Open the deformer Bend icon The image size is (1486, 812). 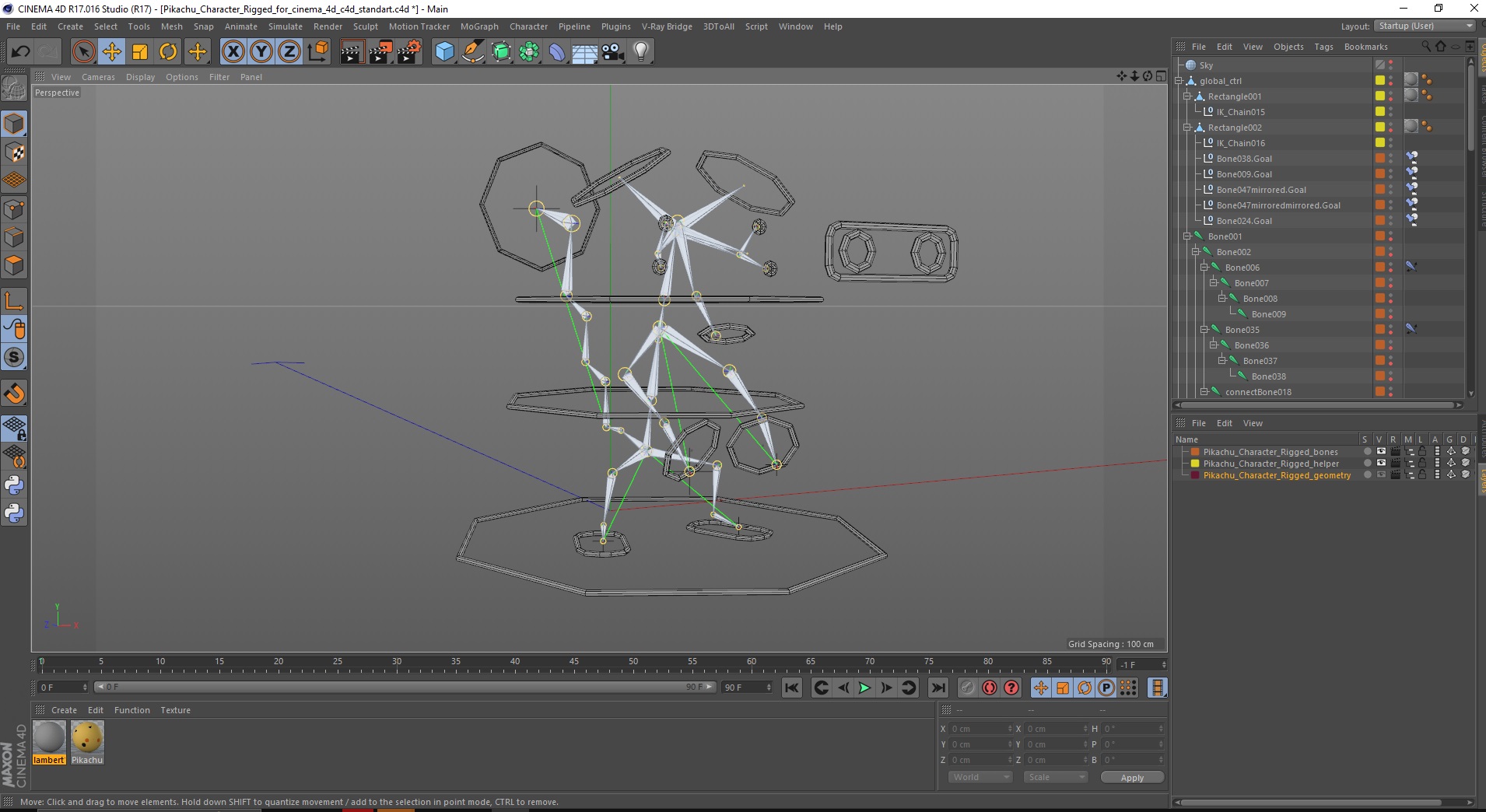[x=558, y=52]
